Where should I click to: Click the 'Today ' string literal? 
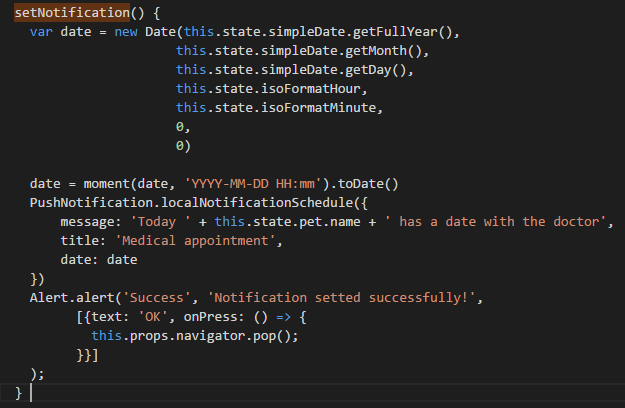pos(161,222)
